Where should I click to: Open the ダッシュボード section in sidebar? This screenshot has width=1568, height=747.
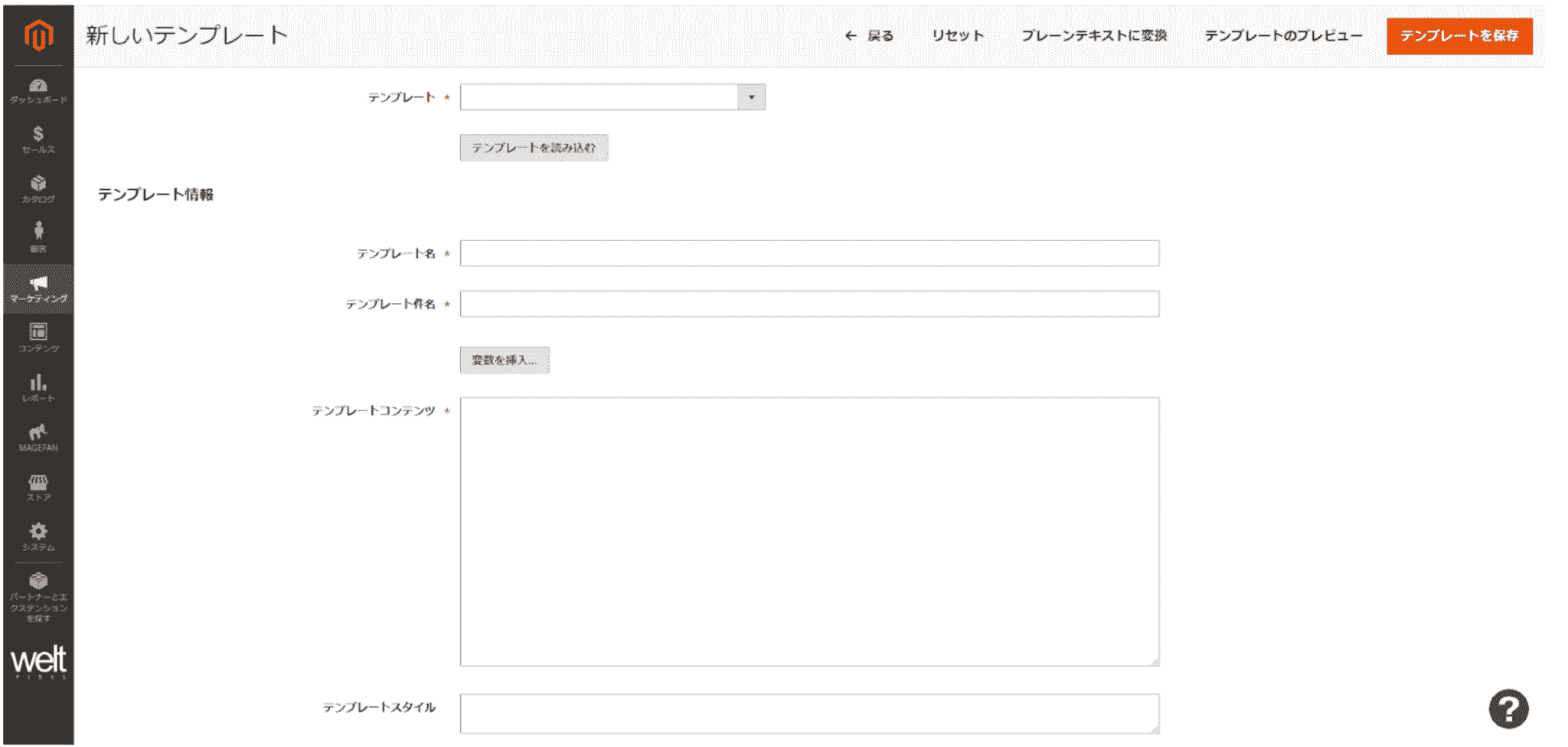38,90
